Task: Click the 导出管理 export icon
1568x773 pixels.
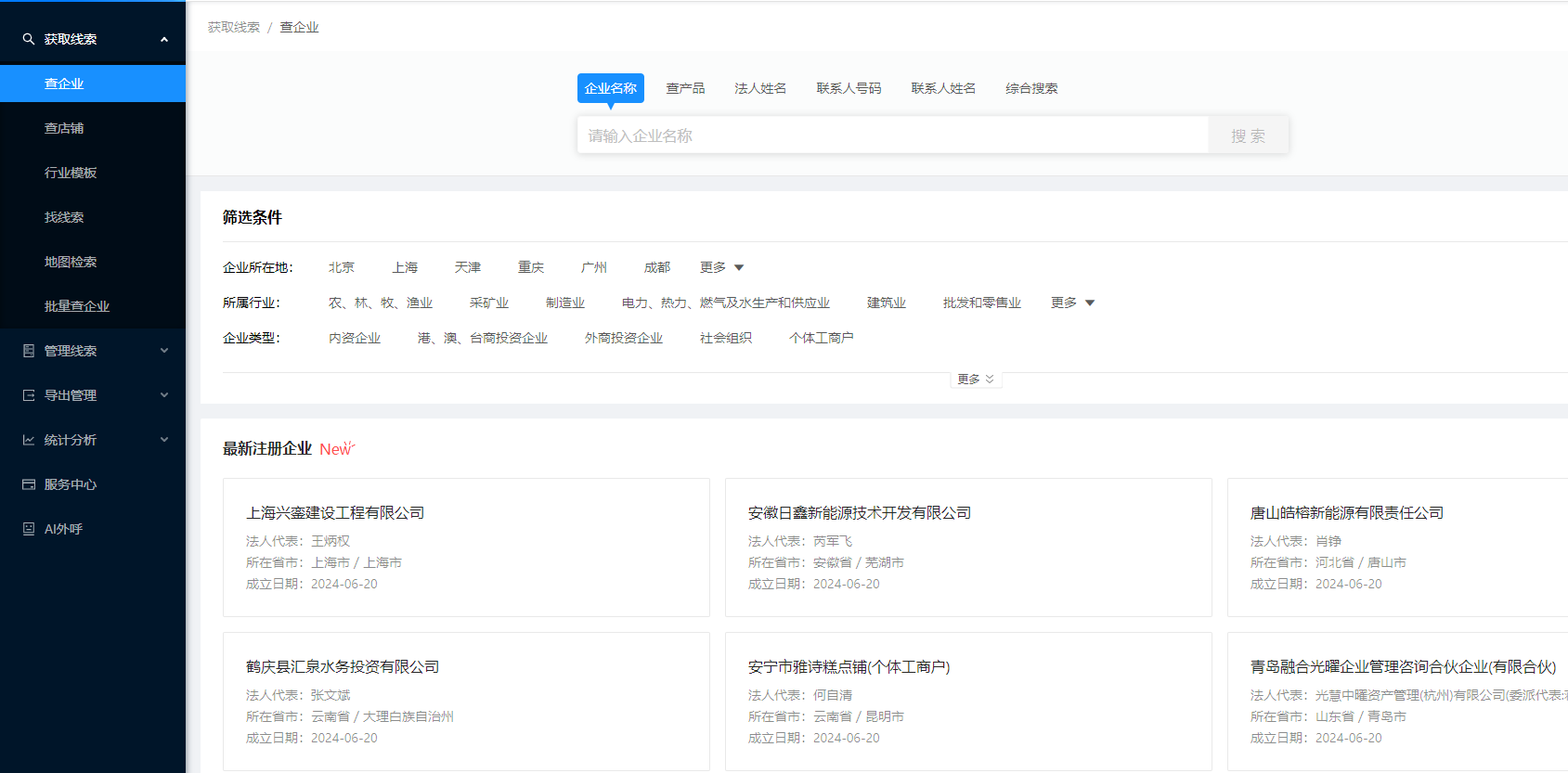Action: click(29, 395)
